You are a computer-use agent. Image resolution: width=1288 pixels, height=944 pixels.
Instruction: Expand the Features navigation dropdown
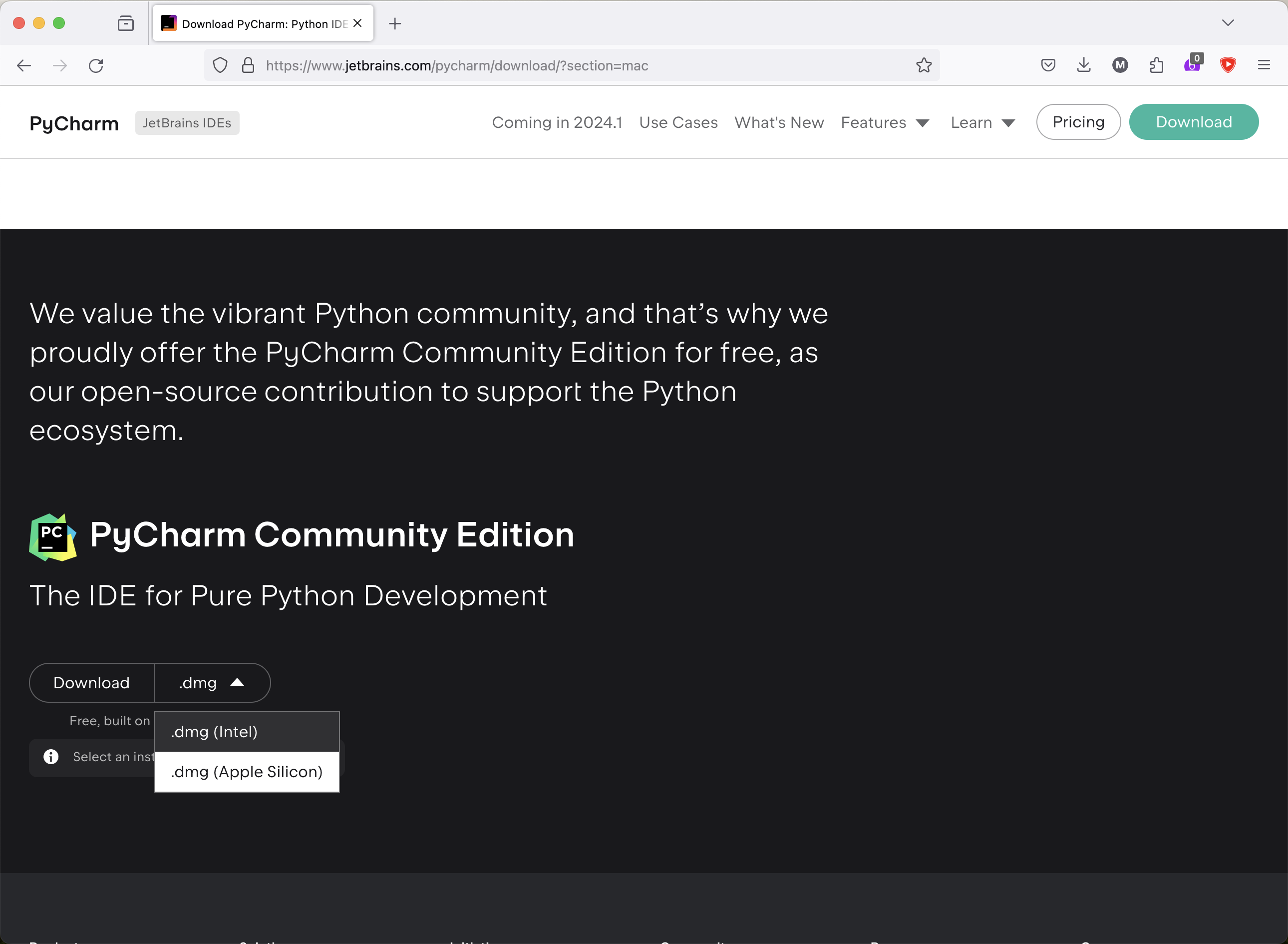tap(884, 122)
